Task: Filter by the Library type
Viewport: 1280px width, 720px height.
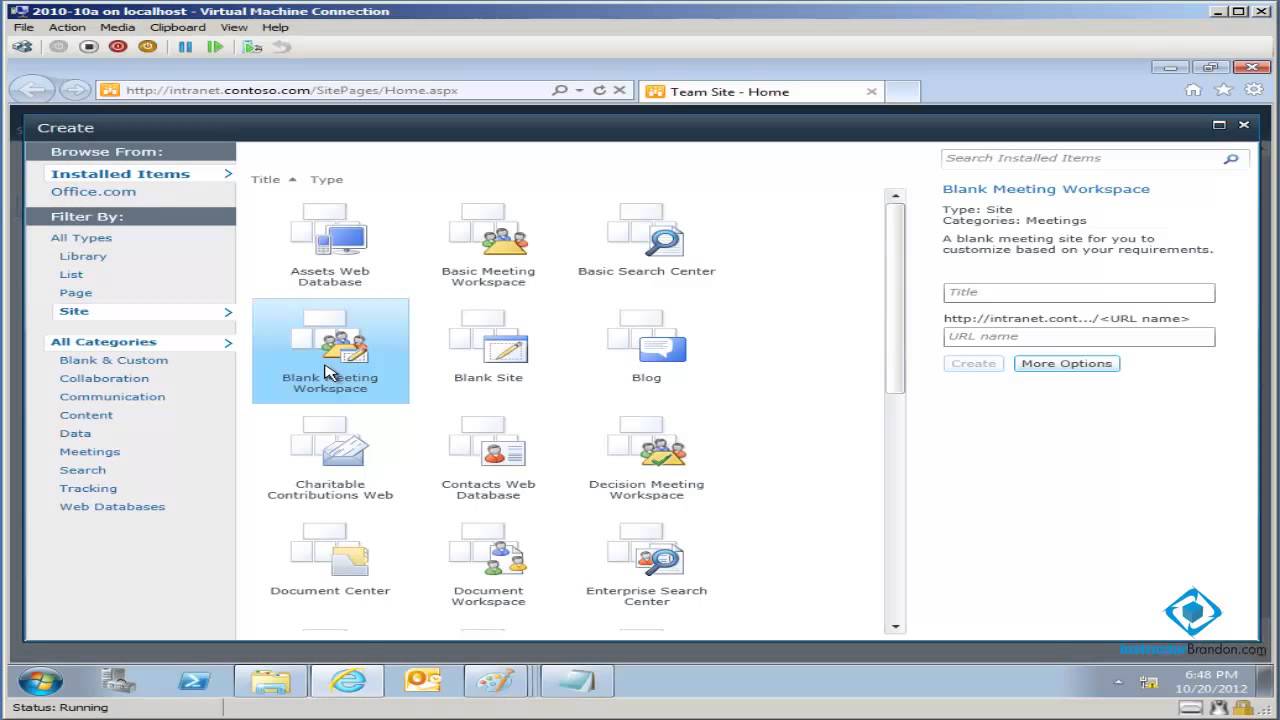Action: [83, 256]
